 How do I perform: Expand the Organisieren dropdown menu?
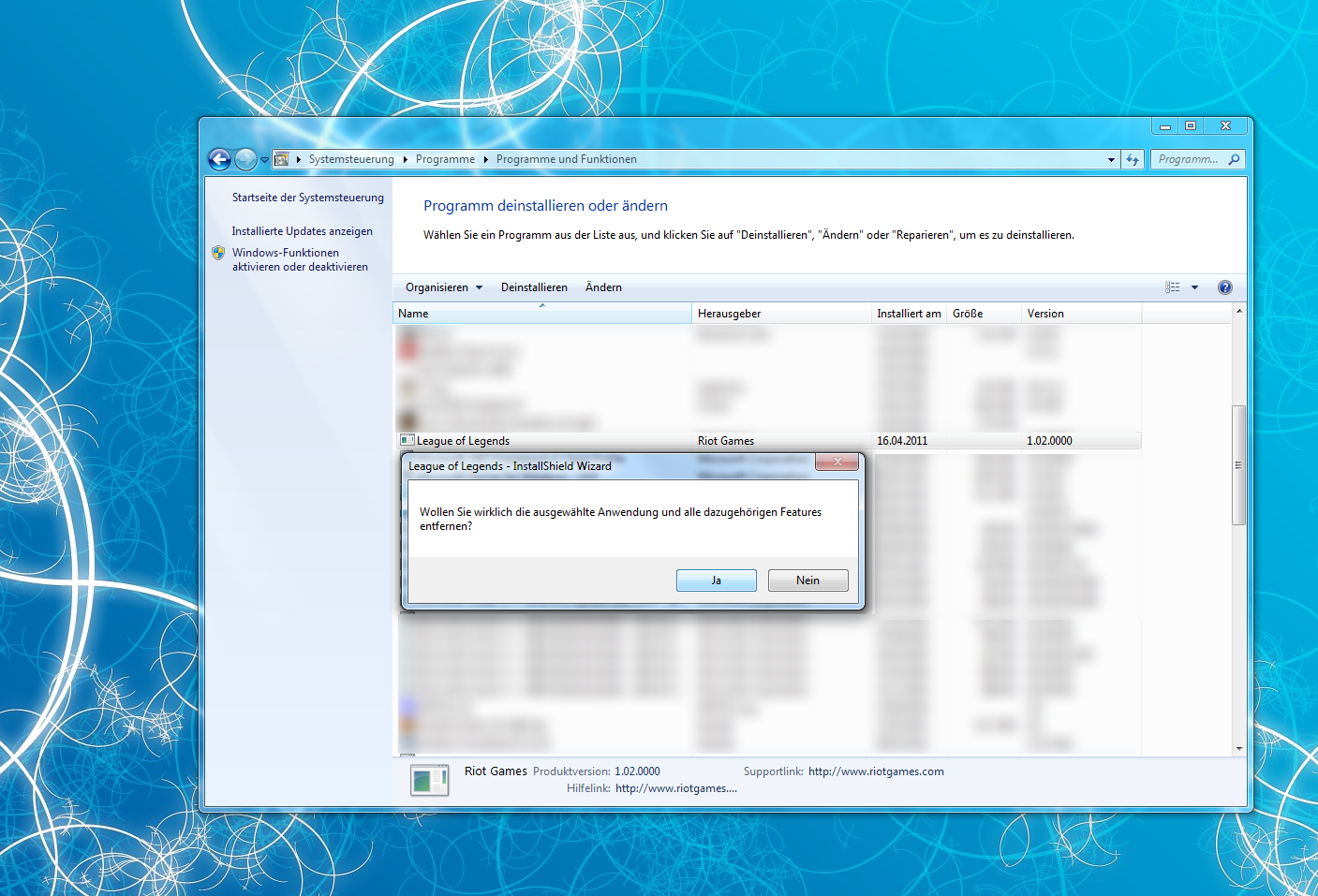(x=444, y=287)
